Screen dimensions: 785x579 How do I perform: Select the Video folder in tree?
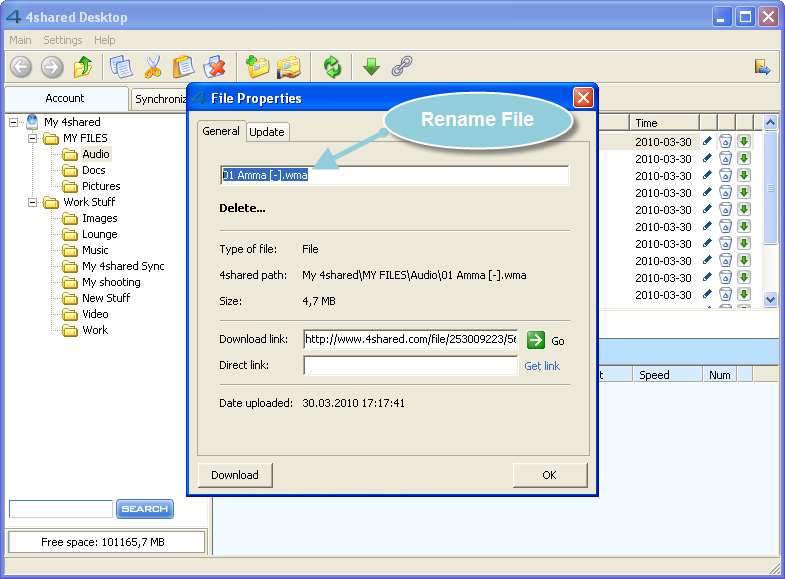pos(95,314)
